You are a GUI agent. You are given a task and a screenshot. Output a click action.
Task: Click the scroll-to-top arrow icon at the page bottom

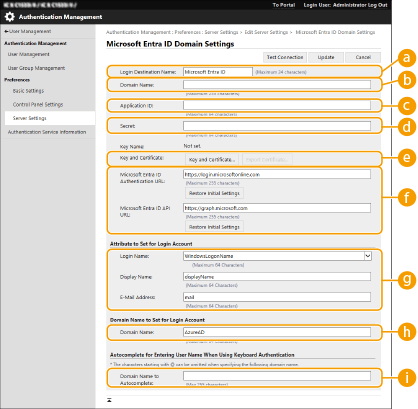coord(109,400)
